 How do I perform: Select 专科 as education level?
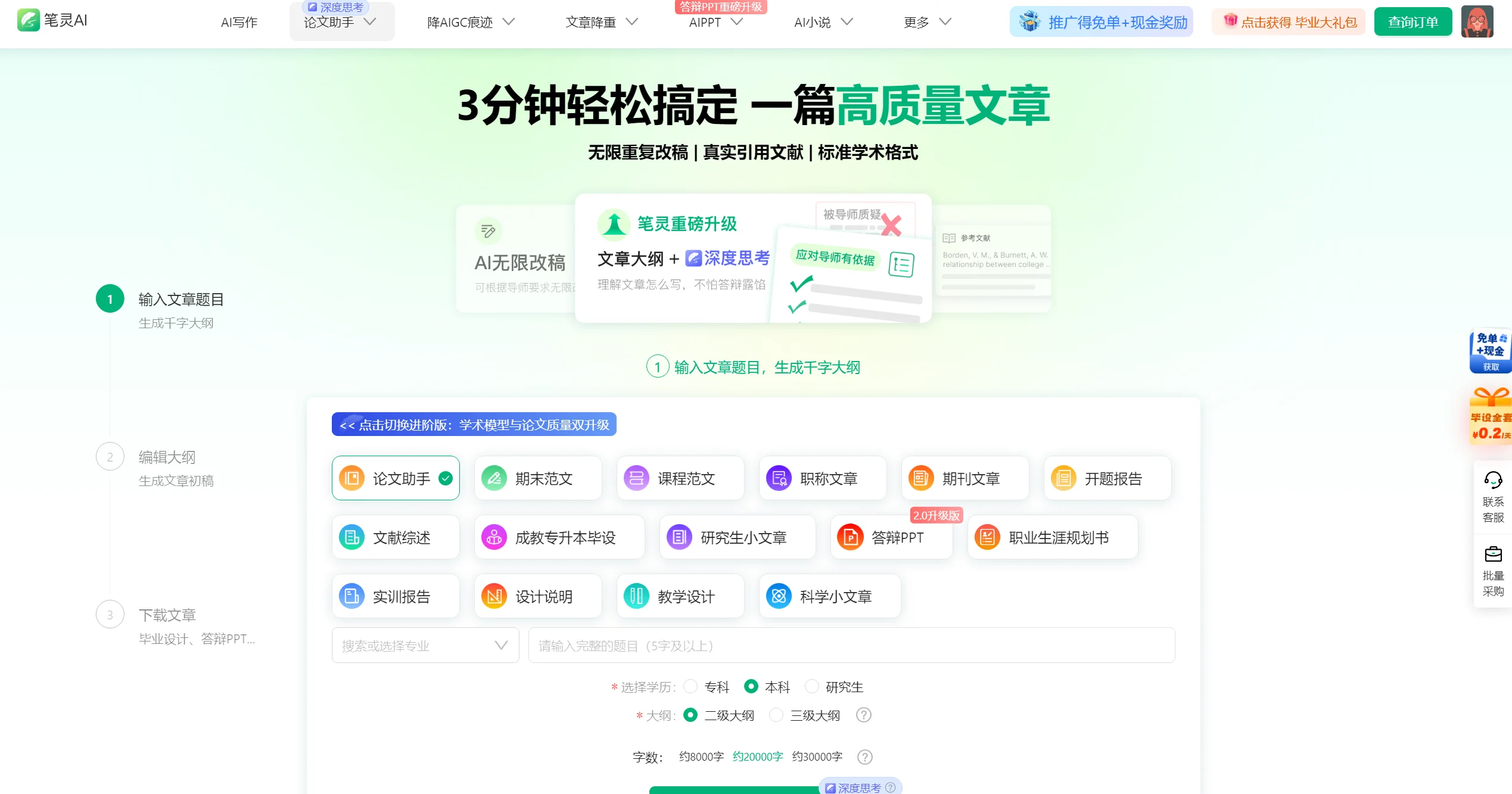click(x=690, y=686)
